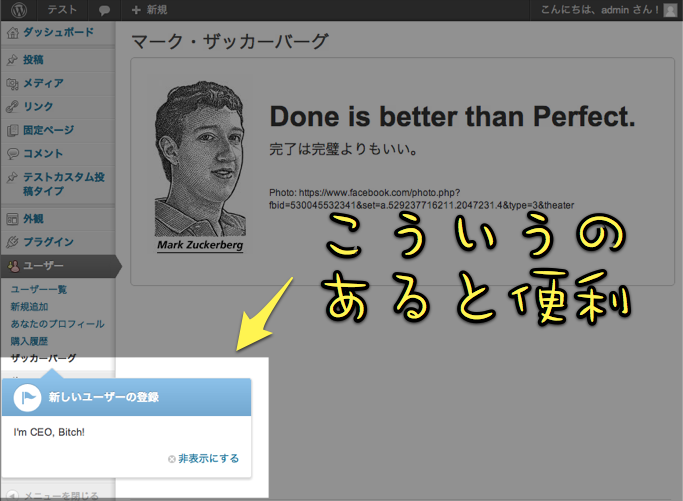The height and width of the screenshot is (501, 683).
Task: Click the 投稿 pushpin icon
Action: pyautogui.click(x=12, y=60)
